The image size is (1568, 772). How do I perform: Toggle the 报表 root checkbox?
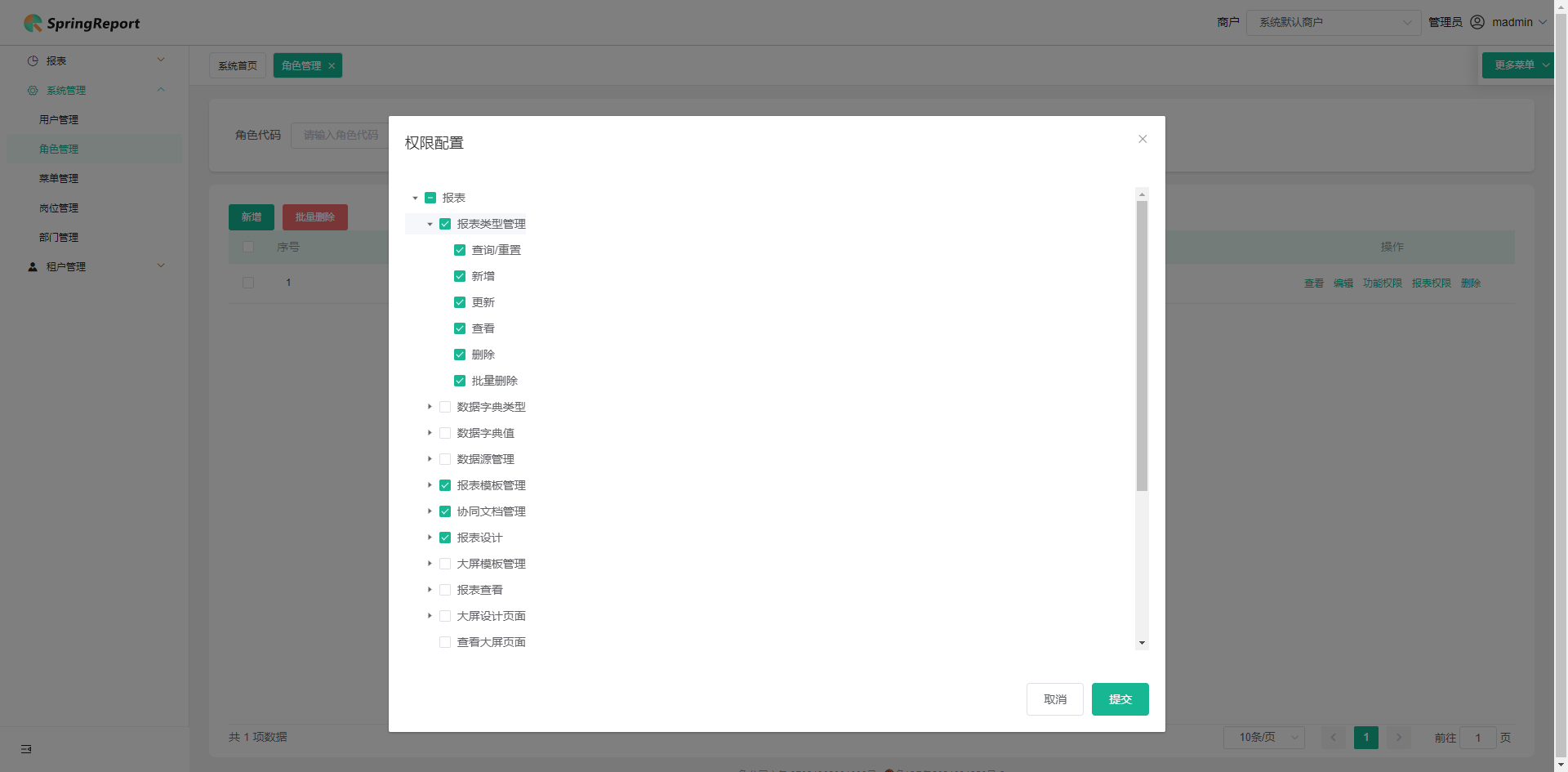coord(430,198)
